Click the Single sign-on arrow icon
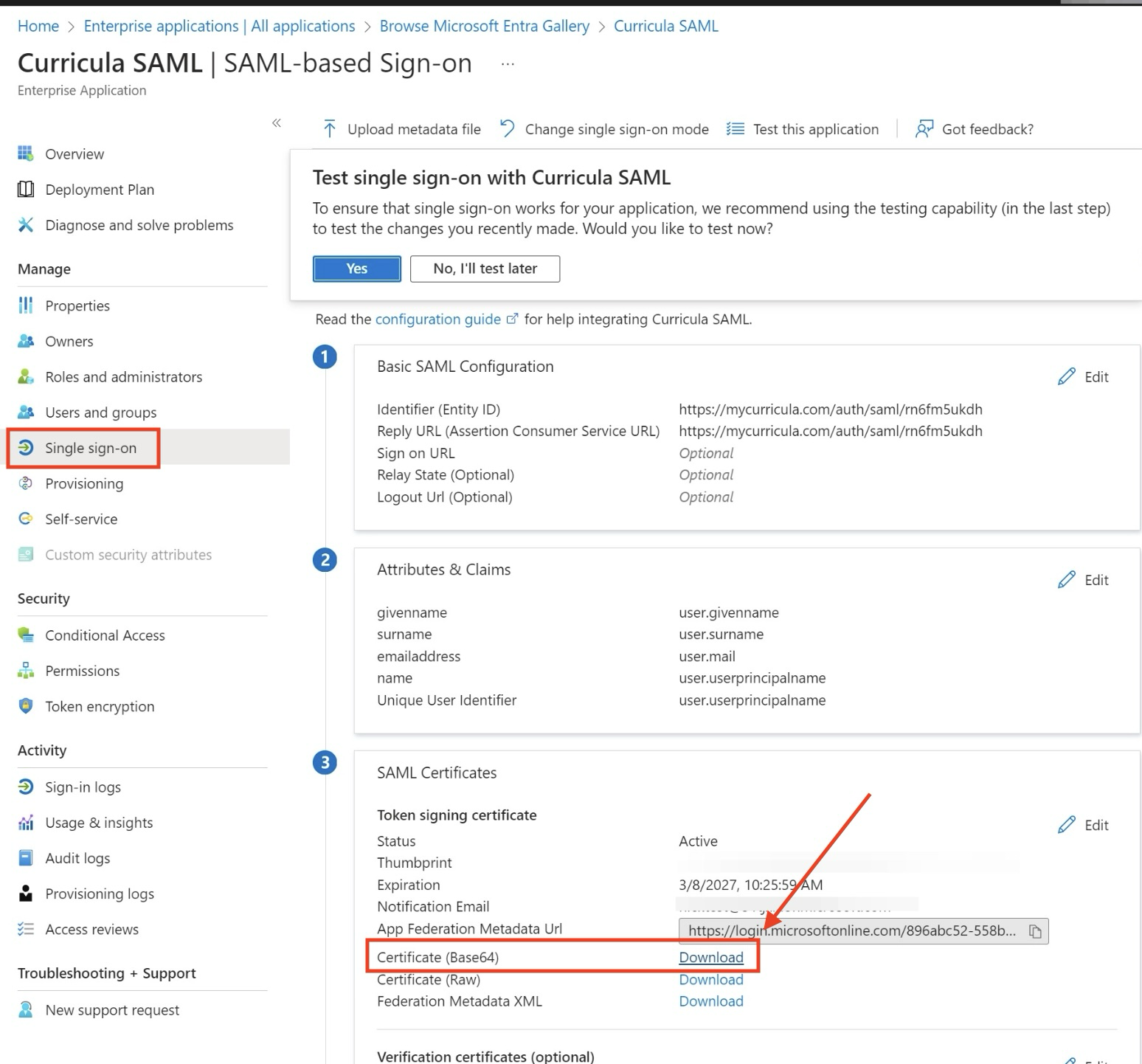 click(x=26, y=447)
